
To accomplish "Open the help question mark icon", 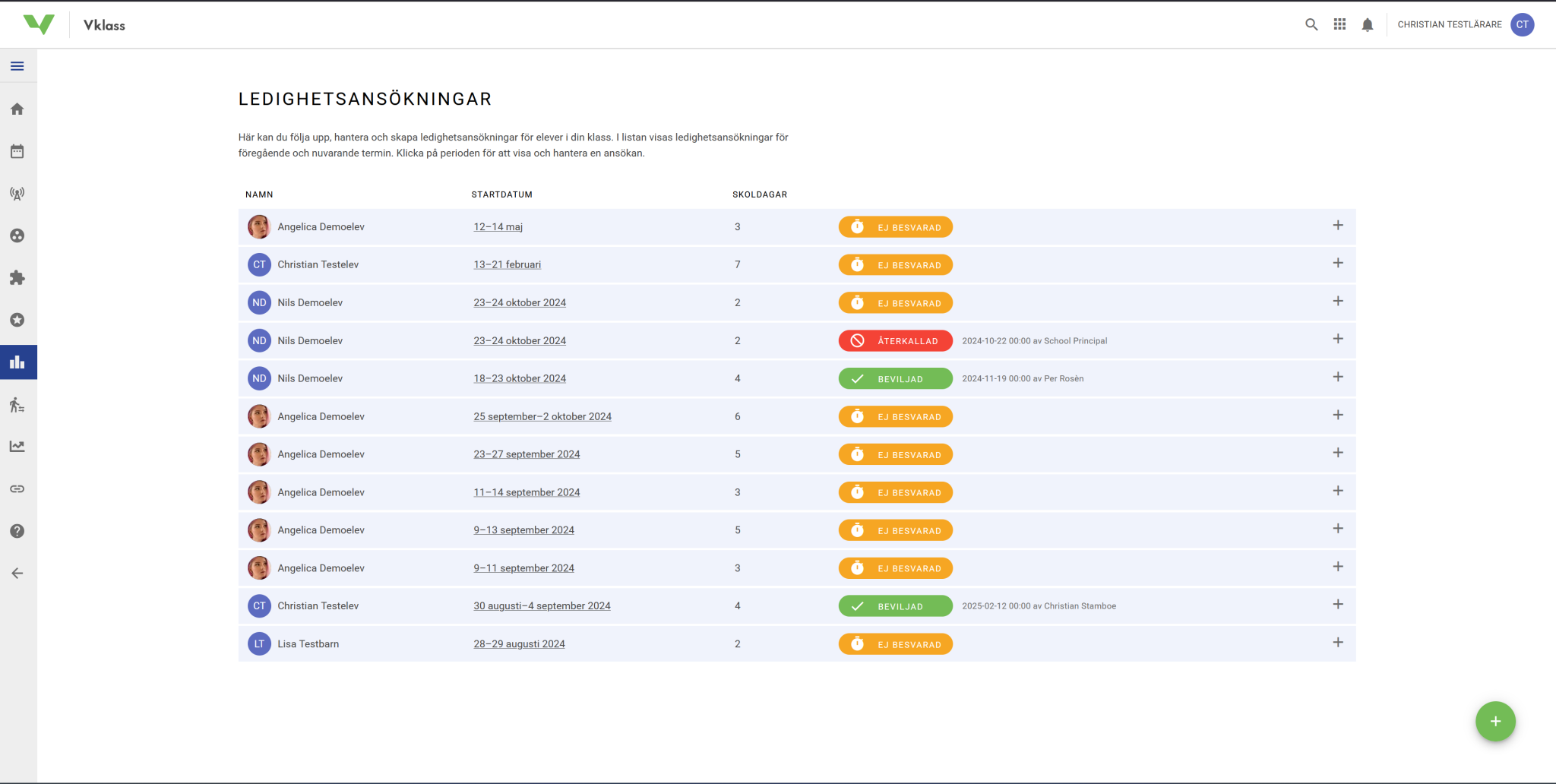I will point(17,531).
